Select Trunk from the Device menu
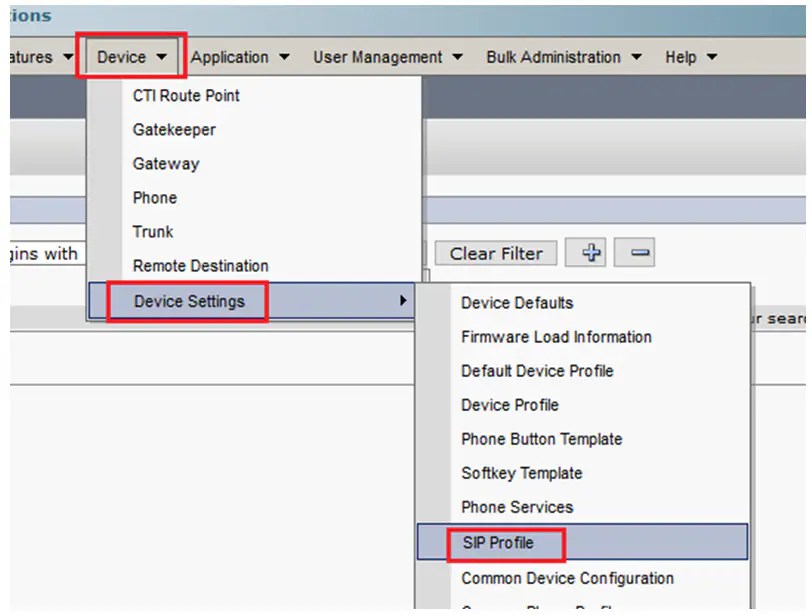 [x=152, y=231]
